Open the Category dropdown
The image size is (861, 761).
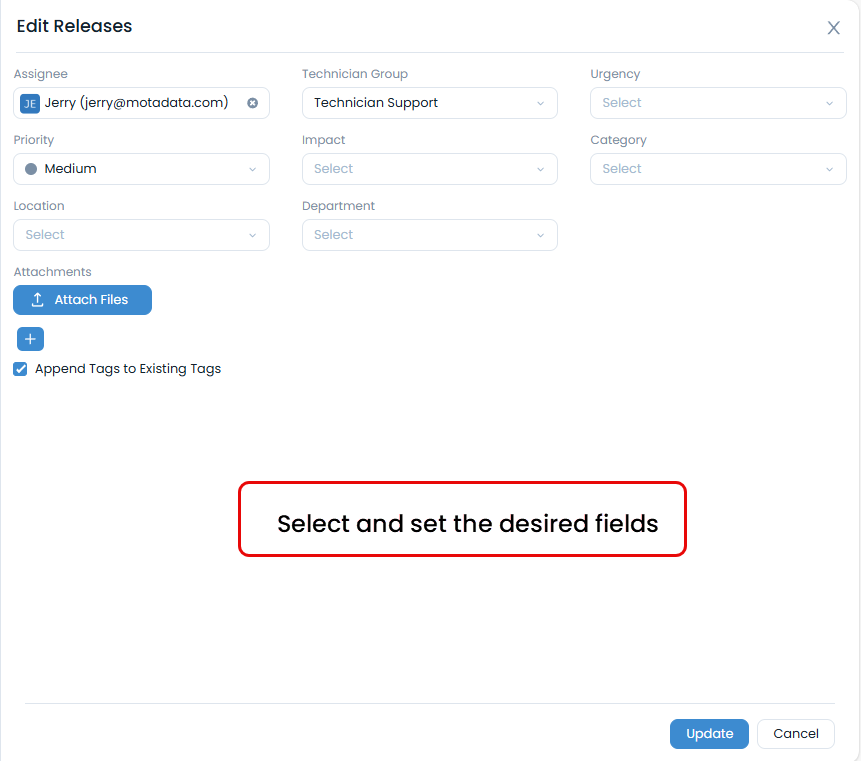[x=717, y=169]
